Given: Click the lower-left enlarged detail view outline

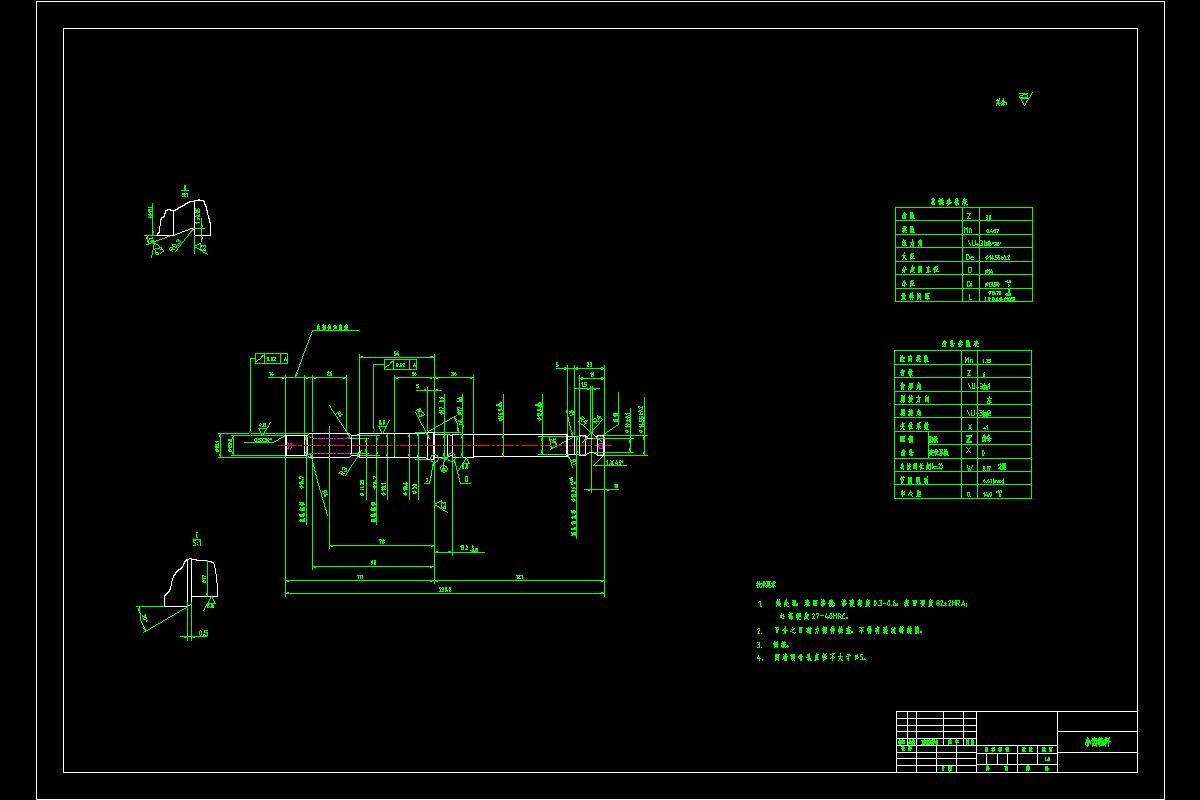Looking at the screenshot, I should [191, 581].
